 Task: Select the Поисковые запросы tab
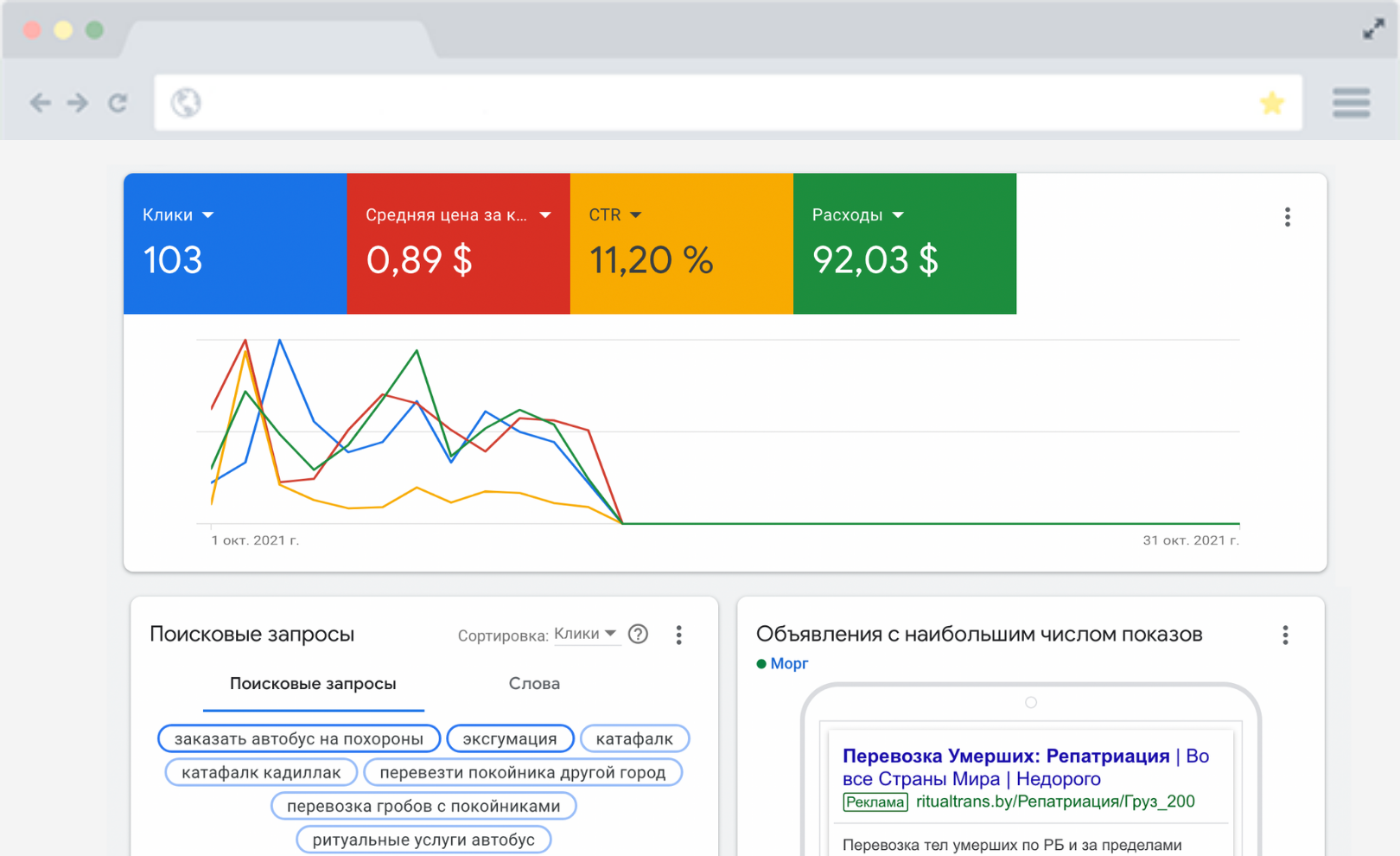pyautogui.click(x=313, y=684)
